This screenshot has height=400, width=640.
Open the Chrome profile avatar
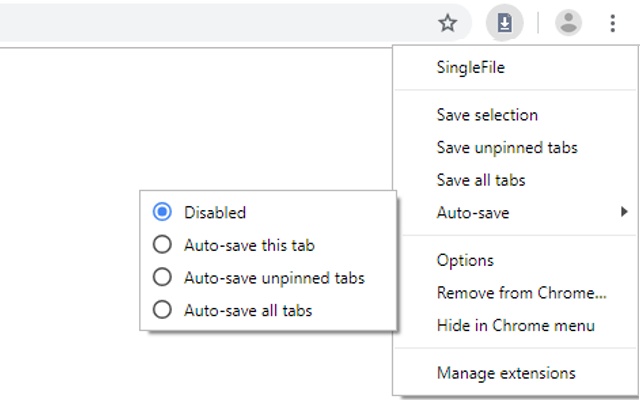pyautogui.click(x=568, y=23)
